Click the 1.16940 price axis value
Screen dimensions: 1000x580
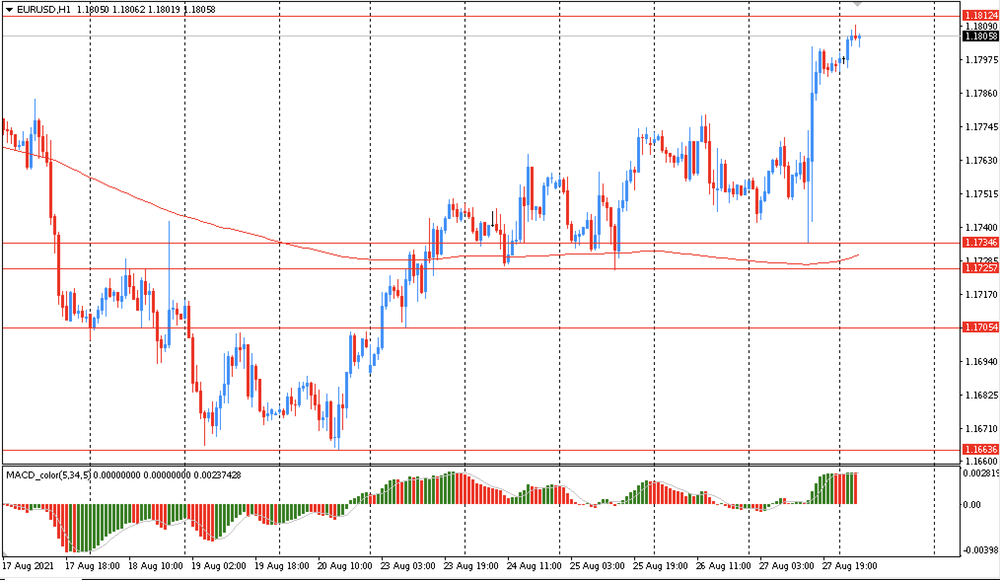click(982, 362)
